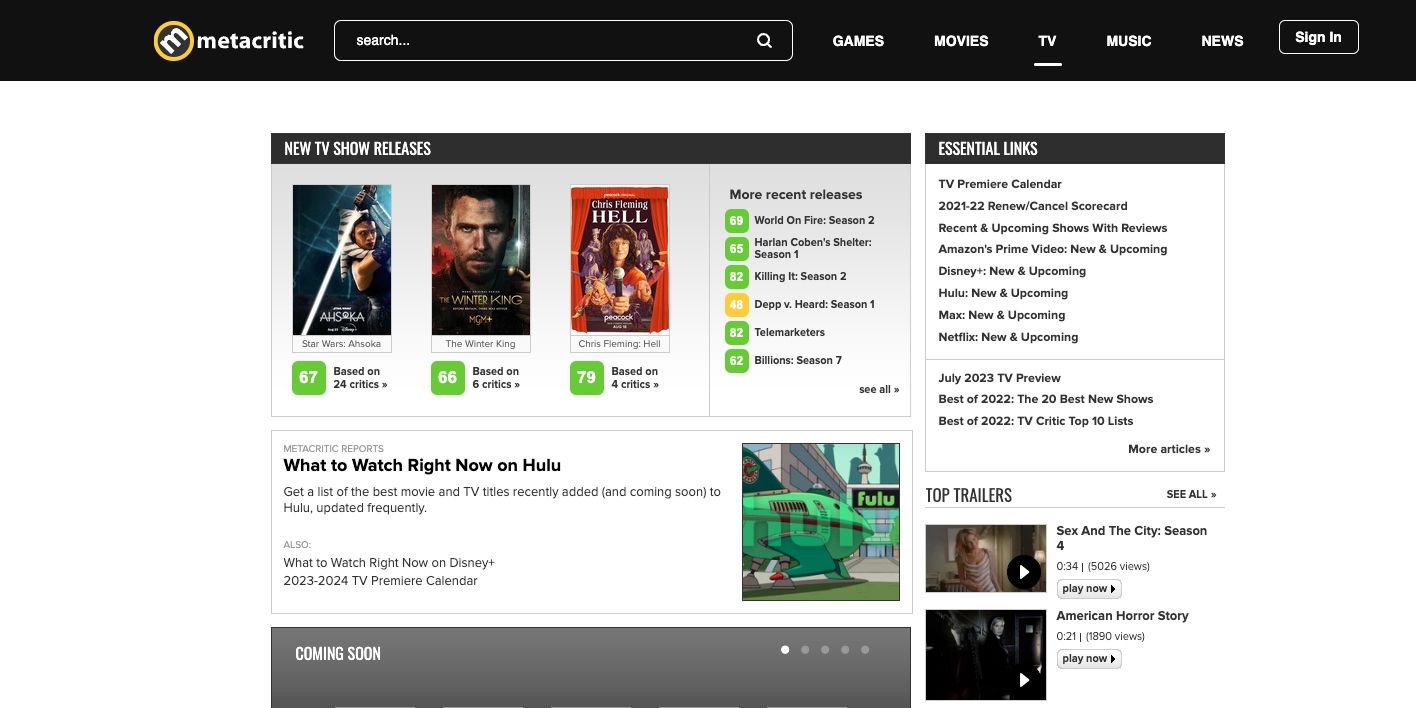Open SEE ALL trailers list
The height and width of the screenshot is (708, 1416).
(x=1192, y=494)
